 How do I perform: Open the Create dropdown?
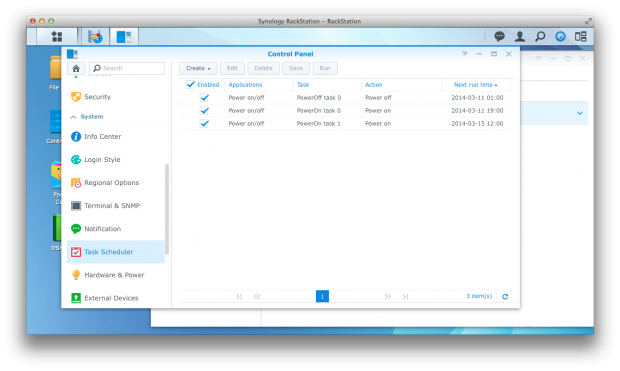(x=198, y=68)
